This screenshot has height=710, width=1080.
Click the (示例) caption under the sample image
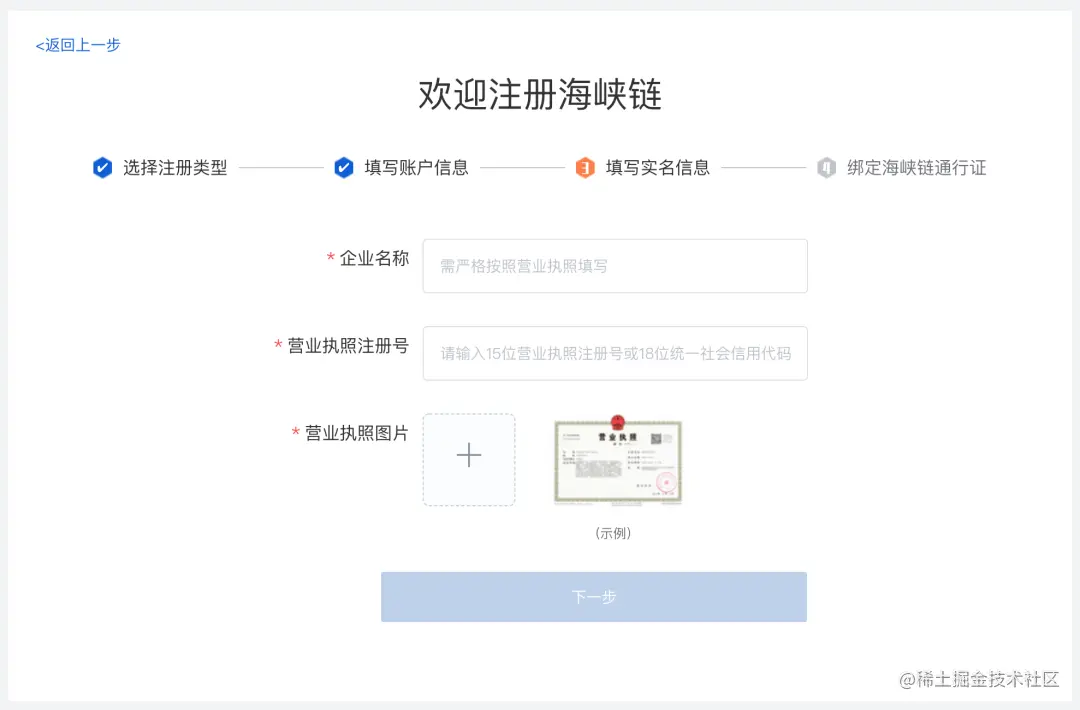pos(615,533)
